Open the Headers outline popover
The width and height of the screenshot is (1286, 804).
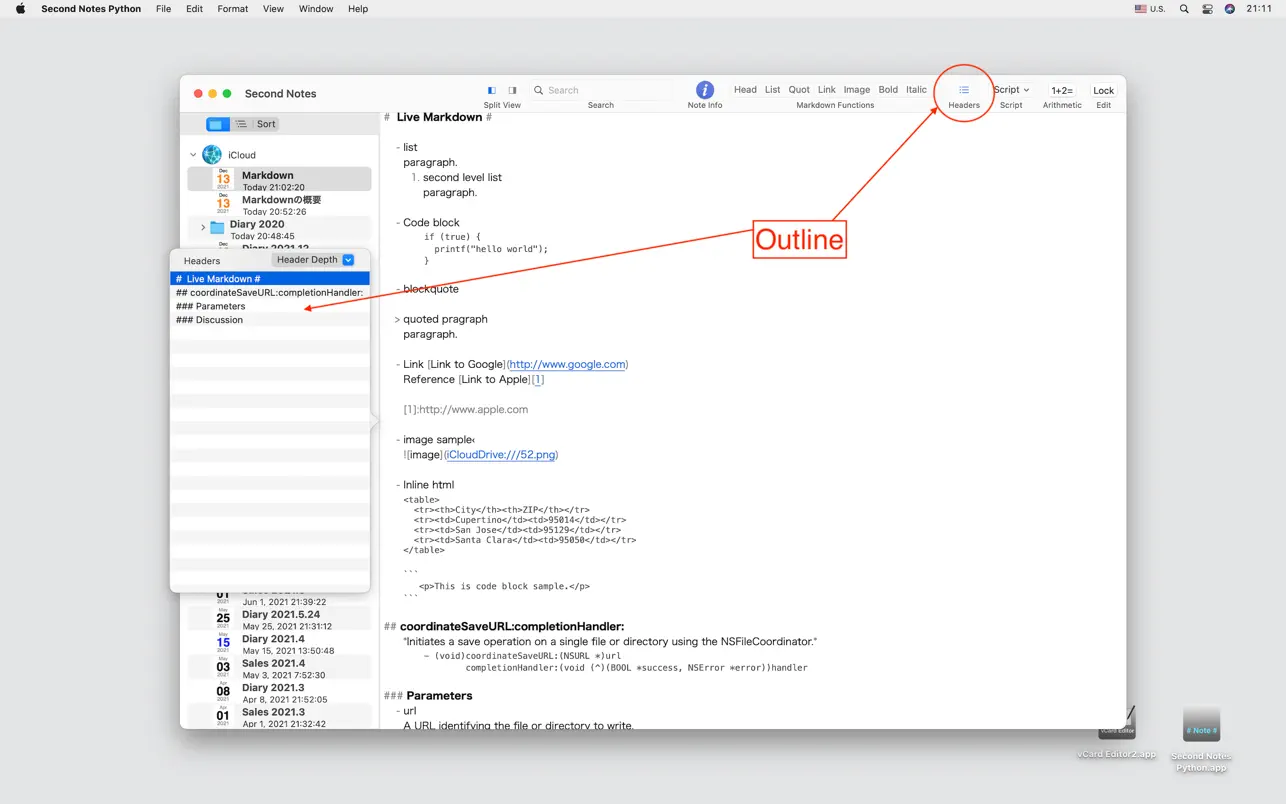(962, 90)
